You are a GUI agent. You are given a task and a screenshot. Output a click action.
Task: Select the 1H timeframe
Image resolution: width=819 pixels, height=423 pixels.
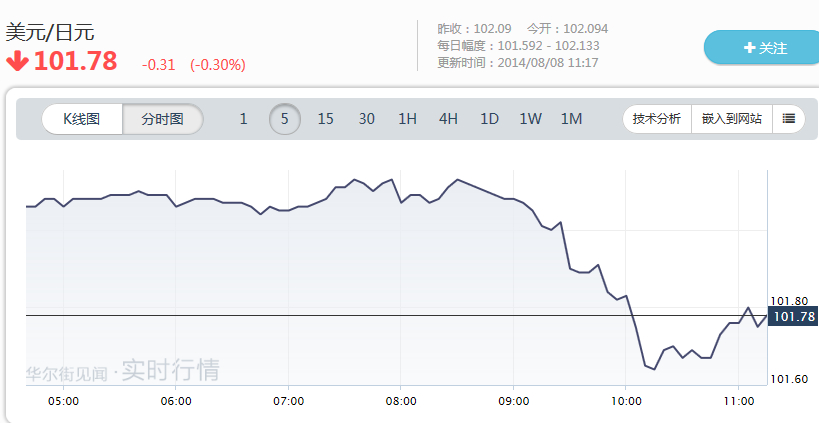[x=407, y=119]
